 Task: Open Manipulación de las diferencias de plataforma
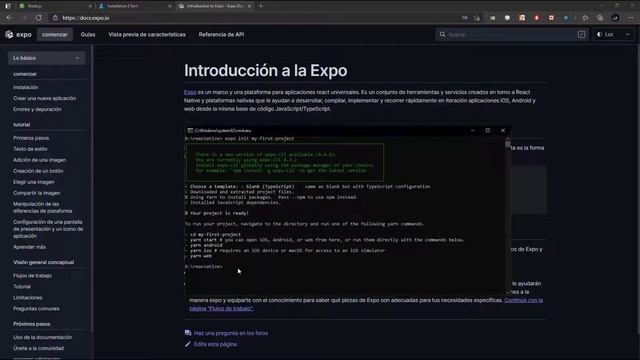[x=42, y=207]
